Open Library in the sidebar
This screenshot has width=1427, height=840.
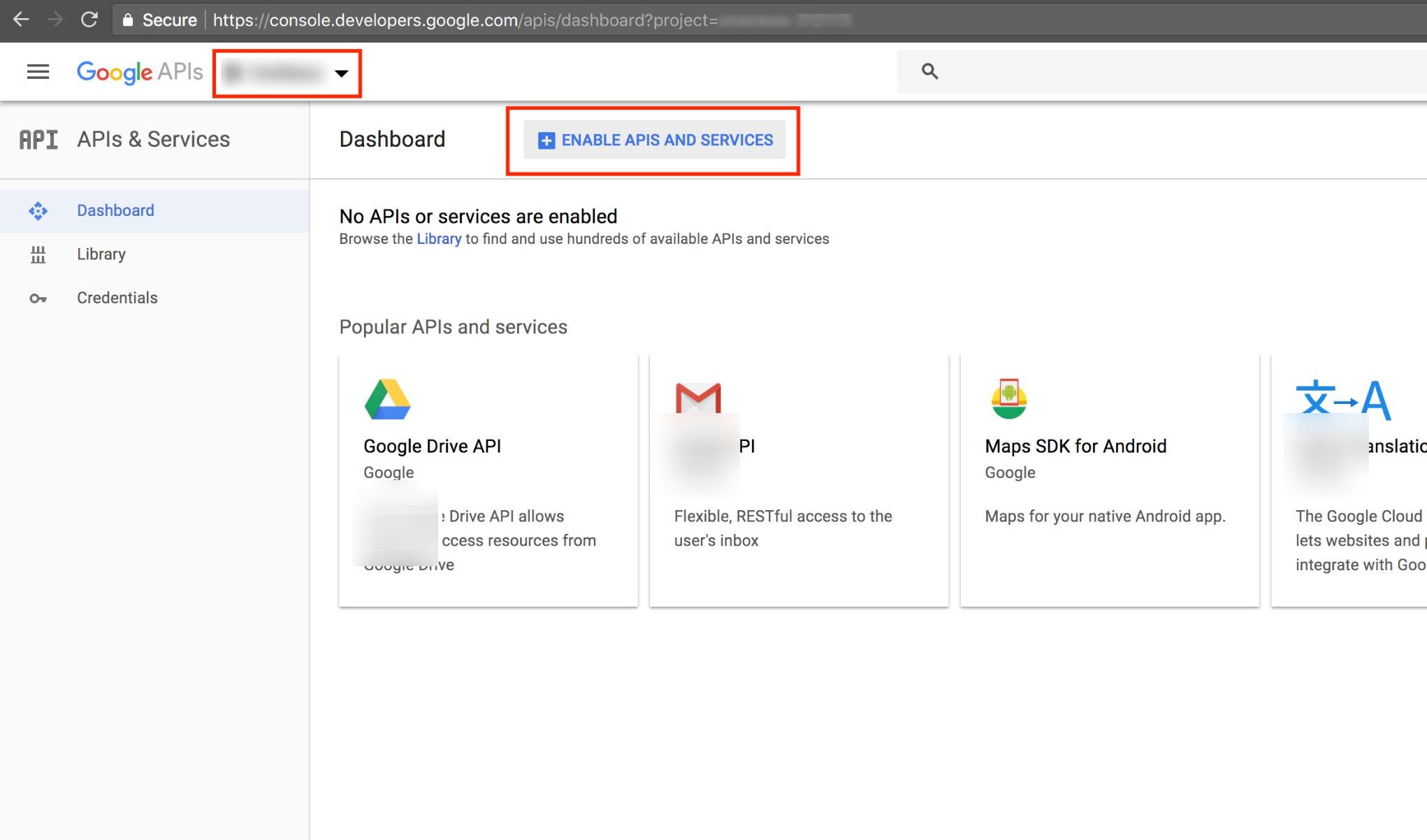coord(154,254)
